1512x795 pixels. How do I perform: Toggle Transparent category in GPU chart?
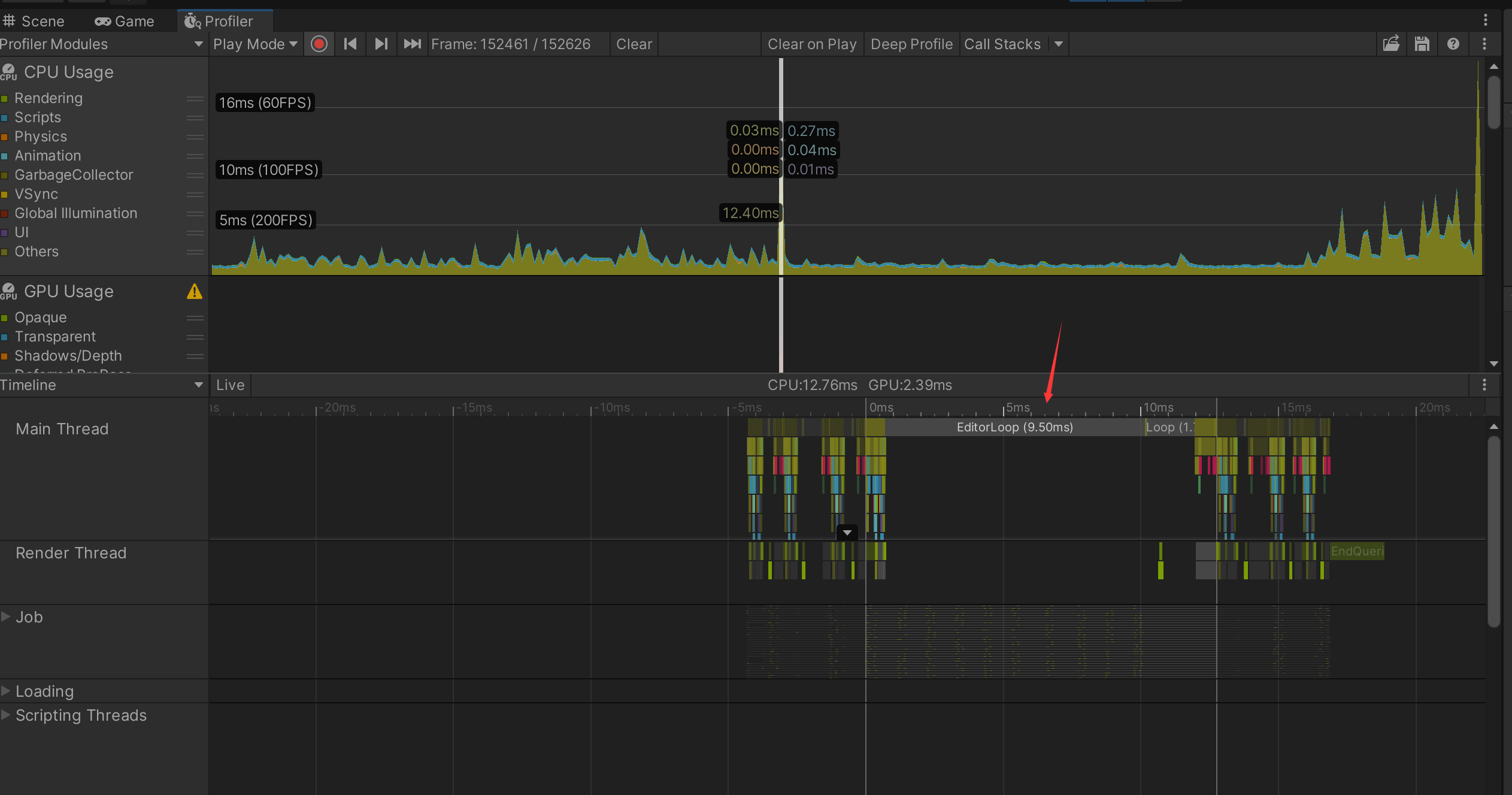pyautogui.click(x=4, y=337)
